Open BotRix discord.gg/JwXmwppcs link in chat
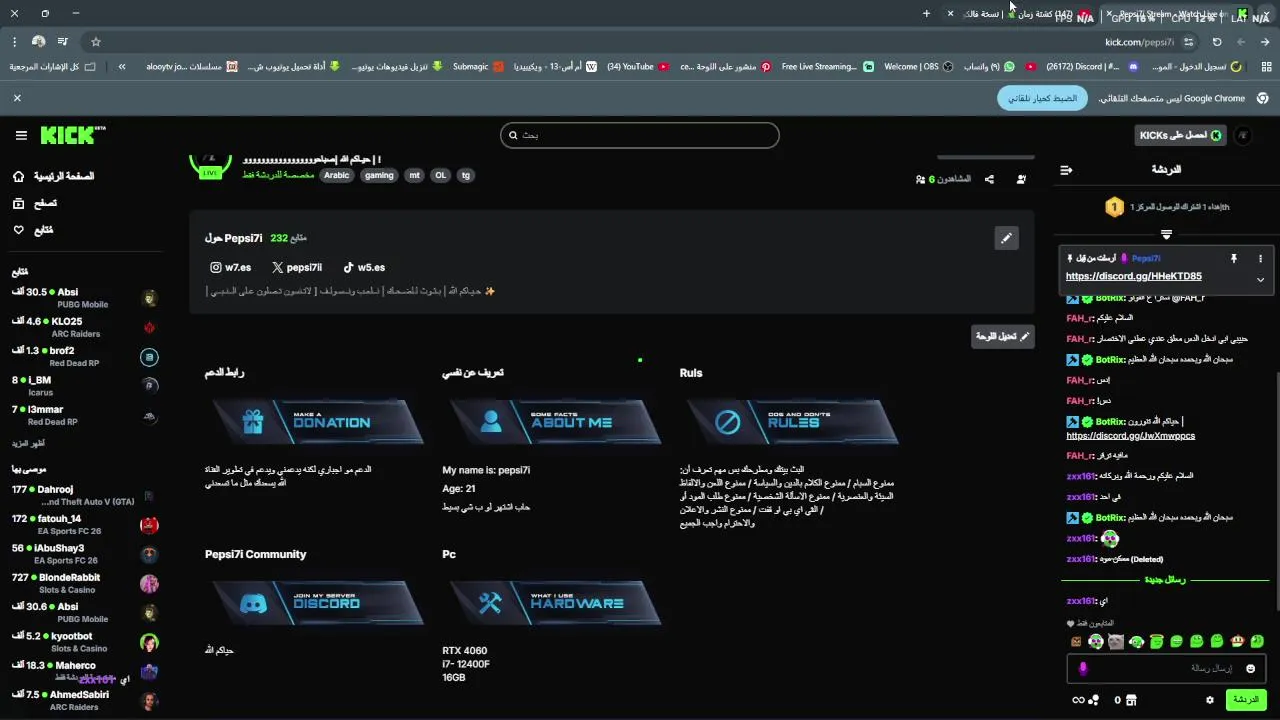Screen dimensions: 1280x720 1130,436
